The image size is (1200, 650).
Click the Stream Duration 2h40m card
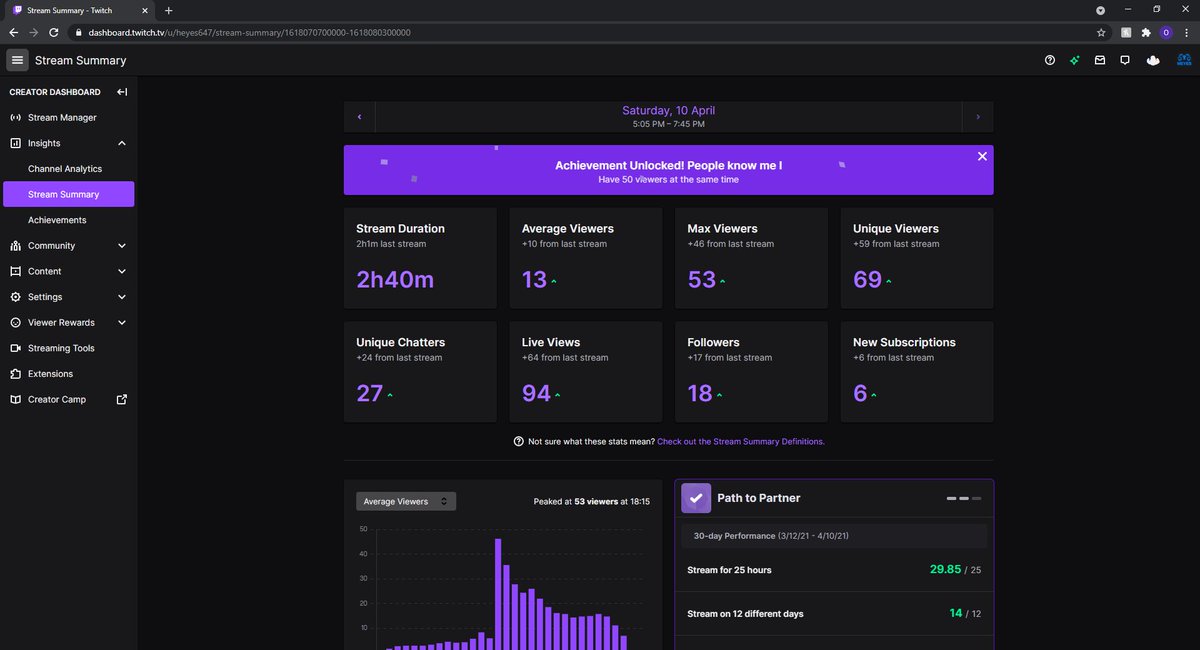click(420, 258)
